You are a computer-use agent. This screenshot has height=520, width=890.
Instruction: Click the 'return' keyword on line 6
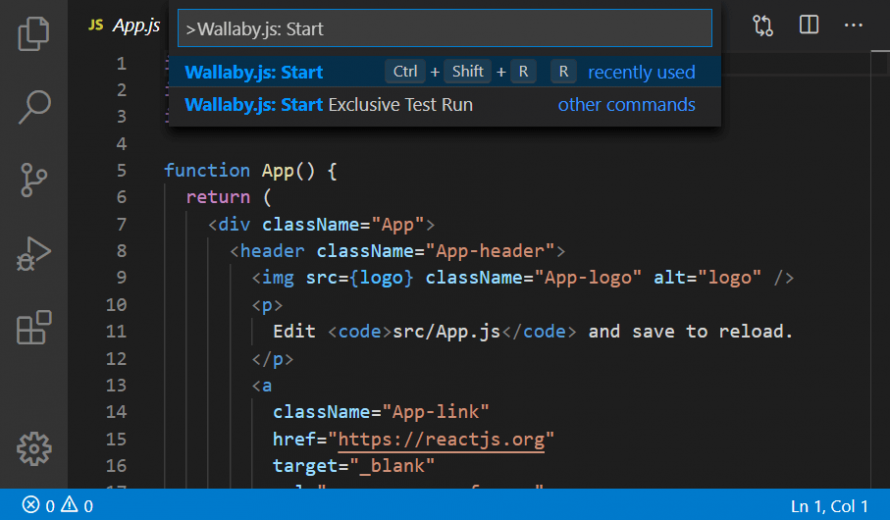[x=218, y=197]
